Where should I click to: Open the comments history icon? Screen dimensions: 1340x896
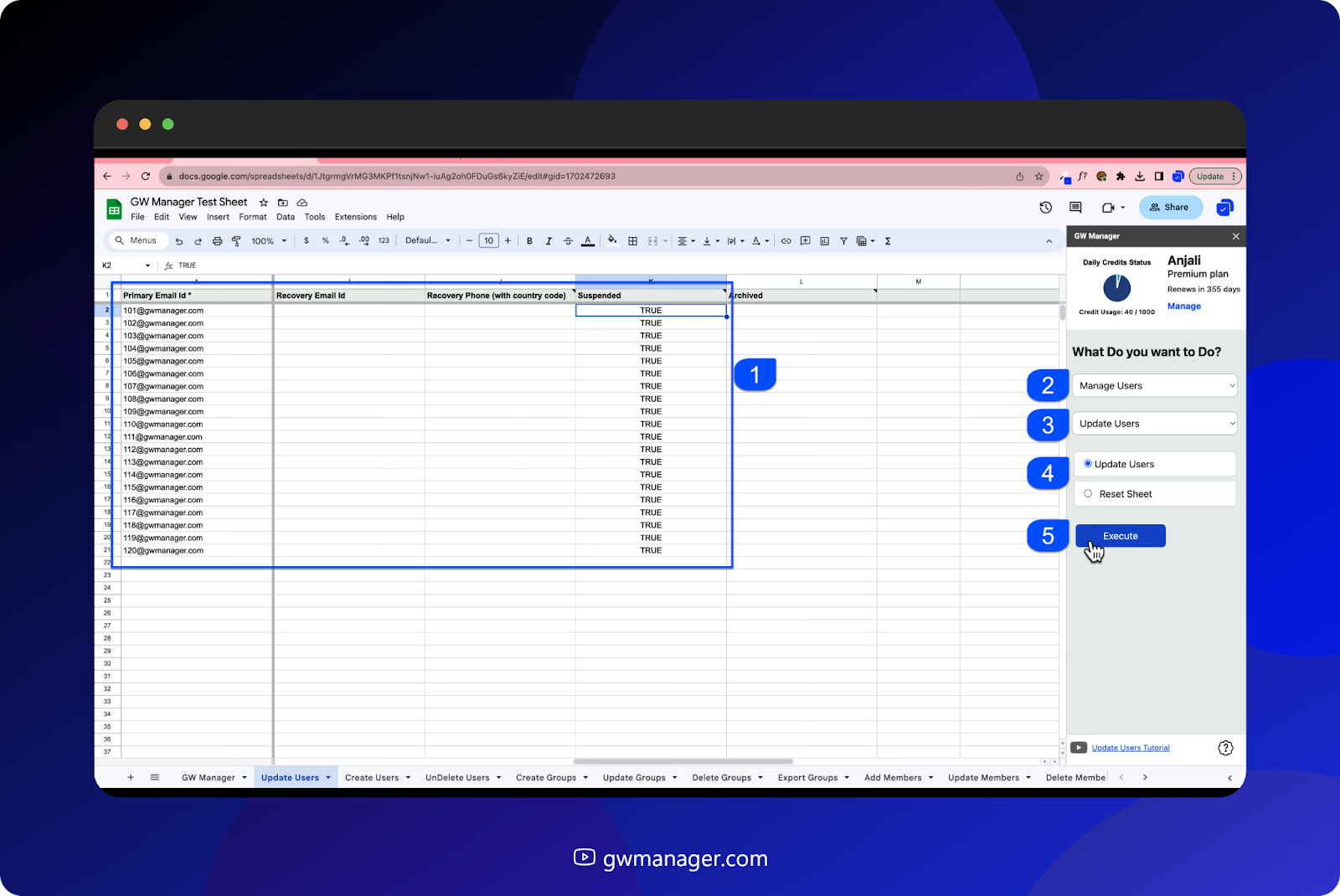[x=1076, y=208]
